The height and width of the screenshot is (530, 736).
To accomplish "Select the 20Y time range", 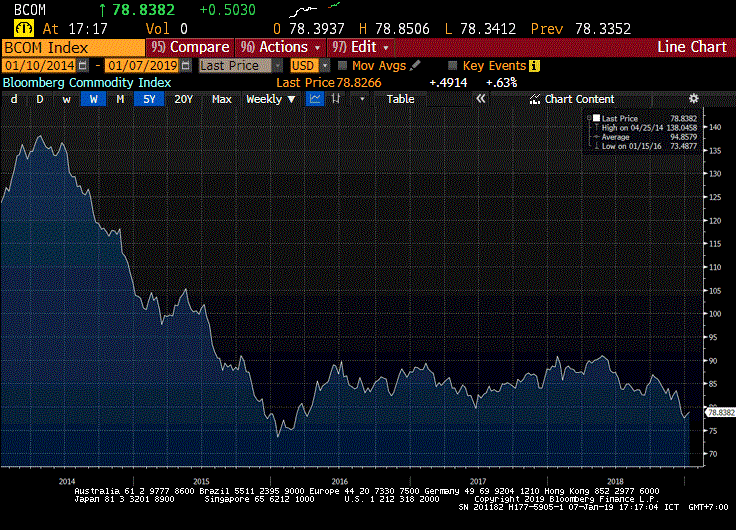I will tap(183, 99).
